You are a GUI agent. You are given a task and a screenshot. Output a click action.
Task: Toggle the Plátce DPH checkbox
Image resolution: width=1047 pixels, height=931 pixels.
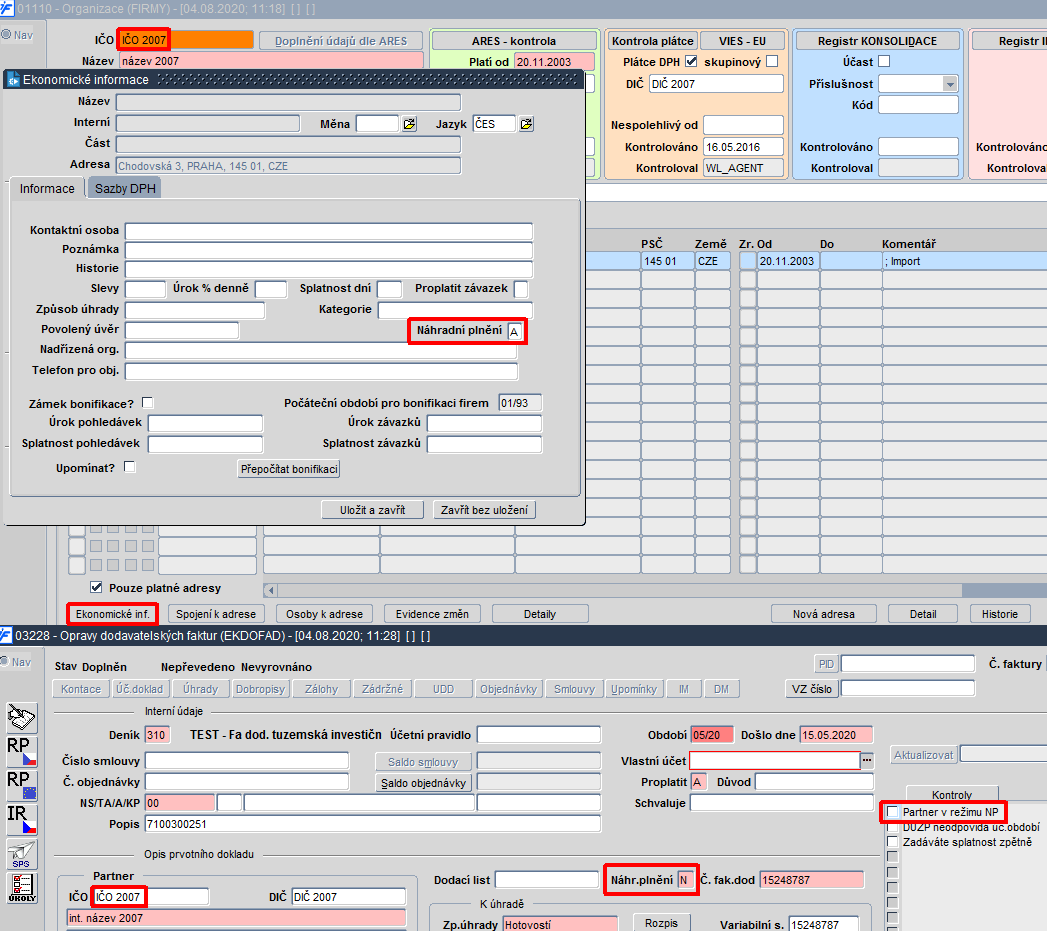click(691, 61)
